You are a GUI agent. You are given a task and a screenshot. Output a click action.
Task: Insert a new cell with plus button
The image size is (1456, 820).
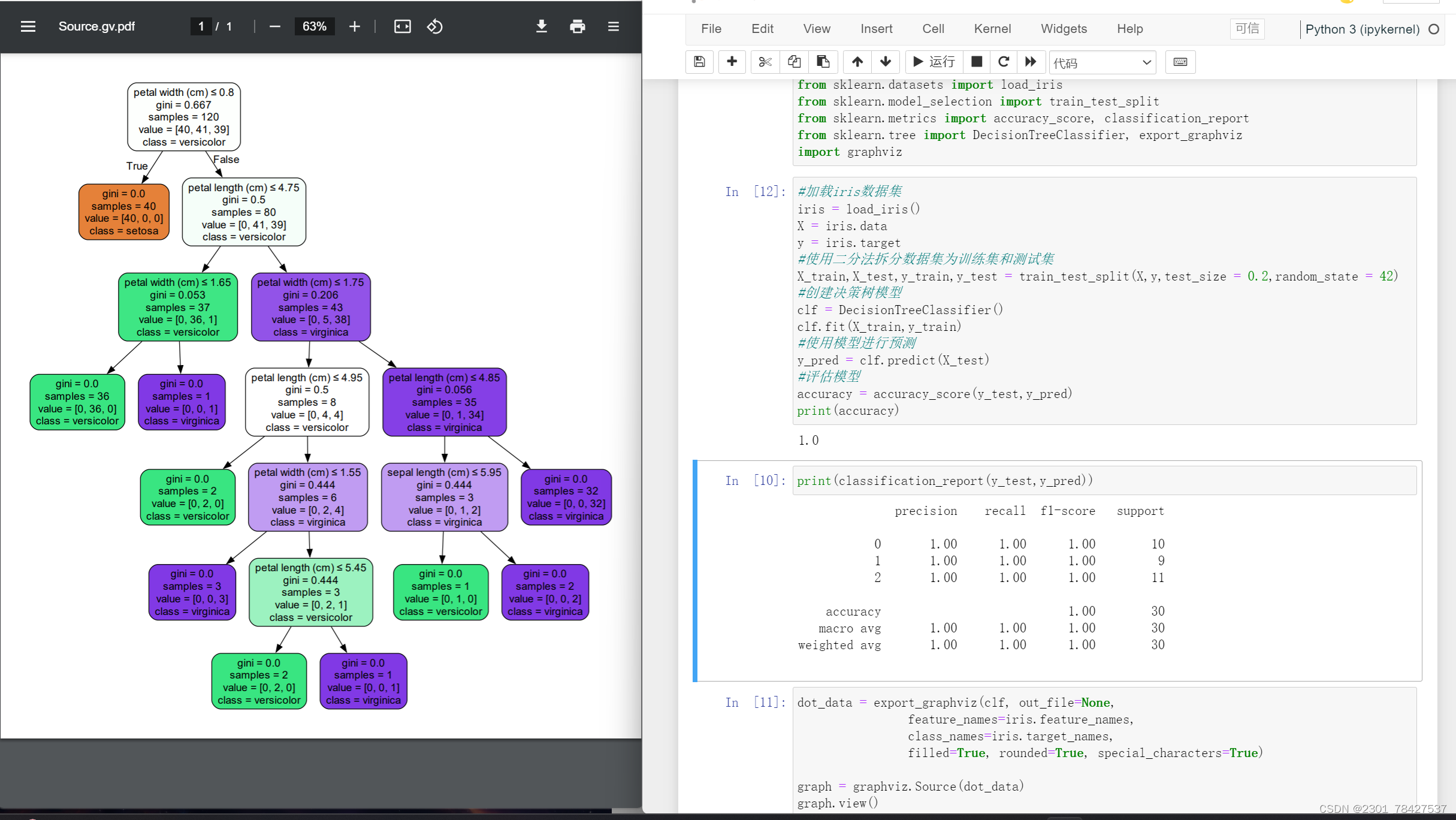pyautogui.click(x=732, y=62)
